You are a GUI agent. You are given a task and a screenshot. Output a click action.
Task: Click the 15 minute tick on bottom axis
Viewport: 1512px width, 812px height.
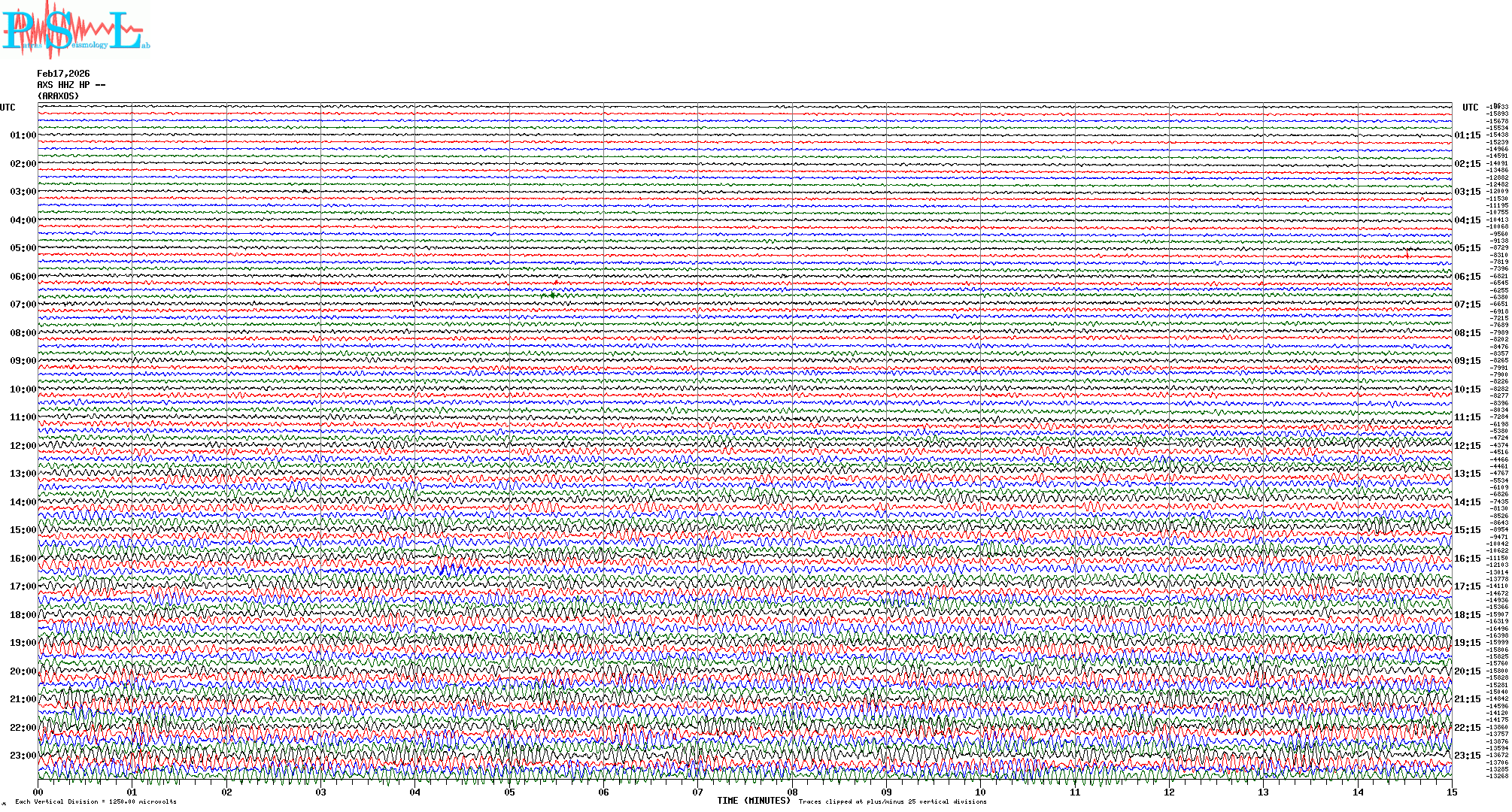point(1451,792)
